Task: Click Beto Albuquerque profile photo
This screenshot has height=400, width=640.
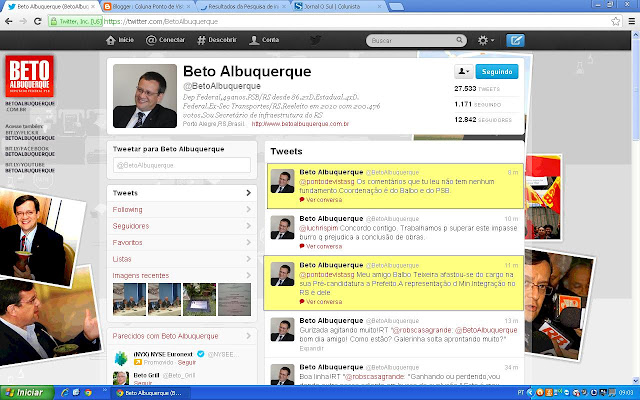Action: (x=145, y=96)
